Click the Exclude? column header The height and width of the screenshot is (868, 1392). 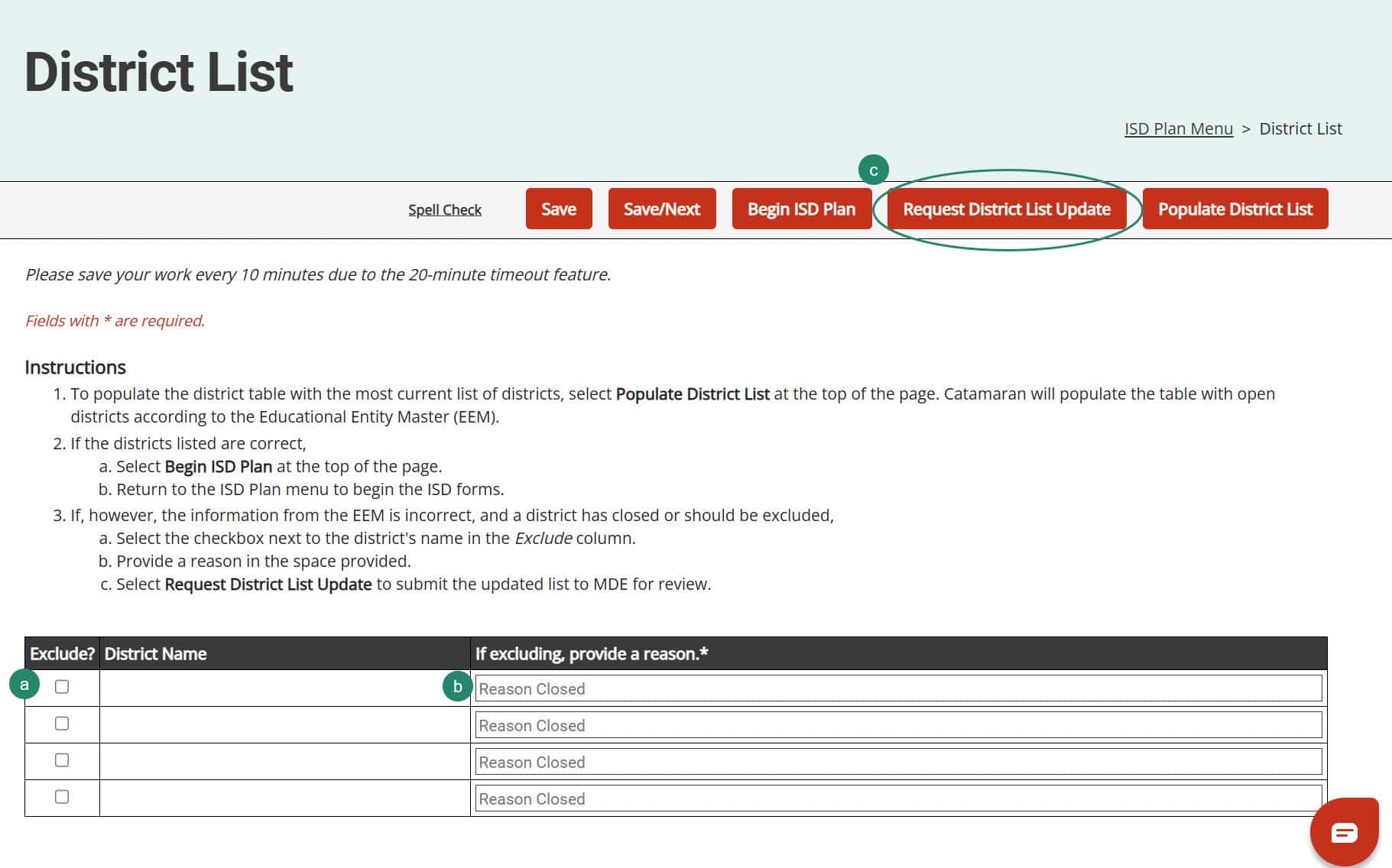coord(62,653)
